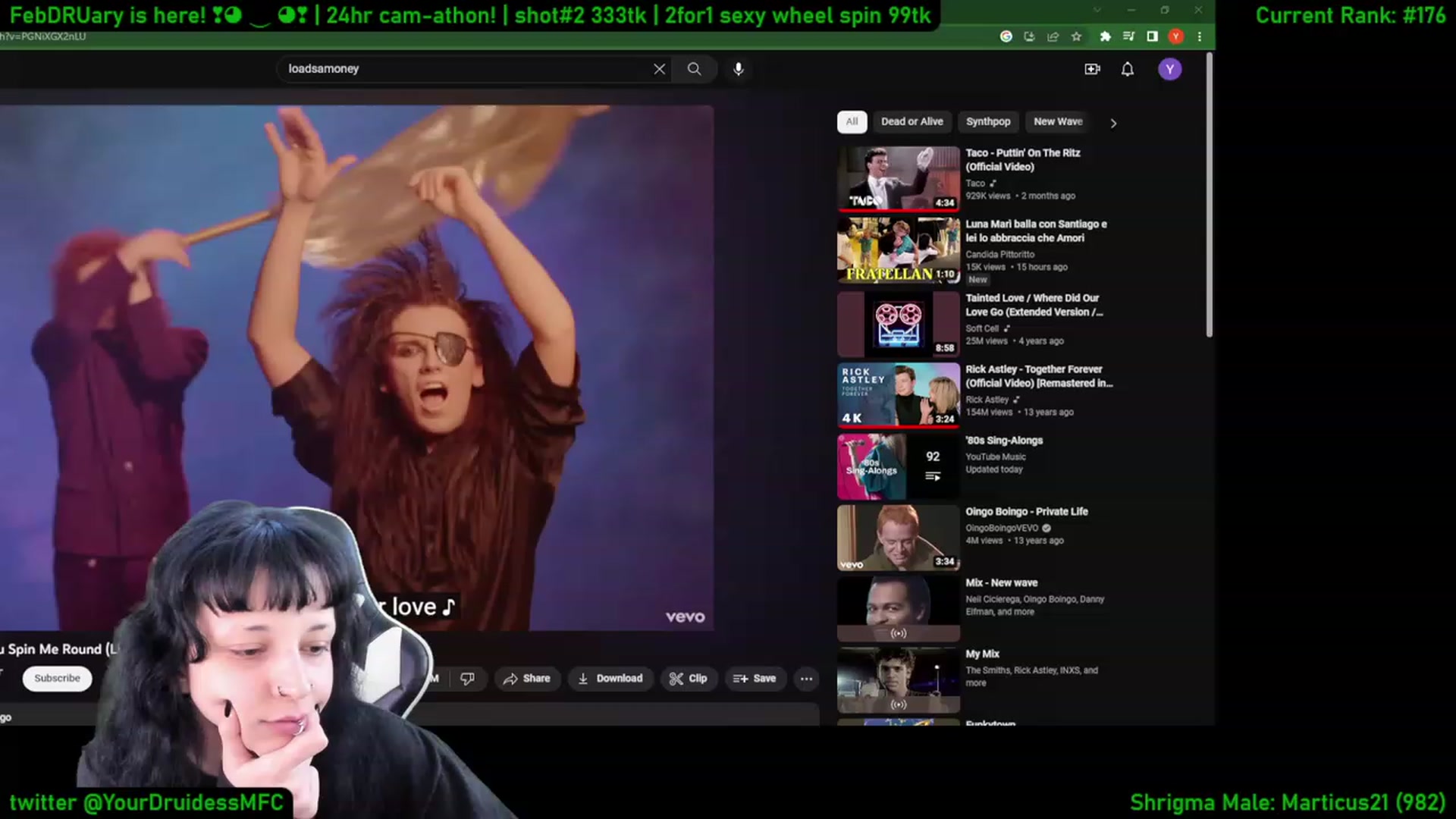The height and width of the screenshot is (819, 1456).
Task: Start voice search with microphone icon
Action: (x=739, y=69)
